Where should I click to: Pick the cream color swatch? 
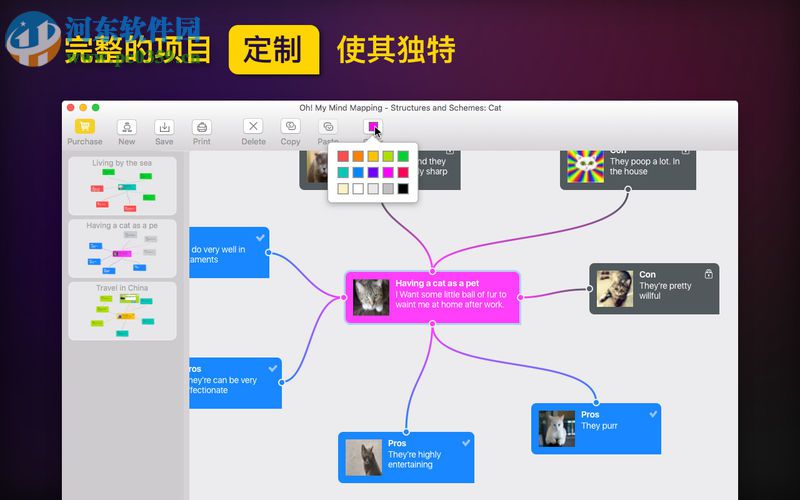click(x=343, y=189)
